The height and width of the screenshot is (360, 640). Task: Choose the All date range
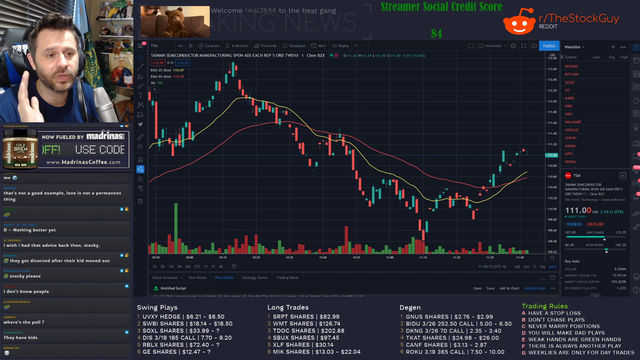tap(221, 267)
